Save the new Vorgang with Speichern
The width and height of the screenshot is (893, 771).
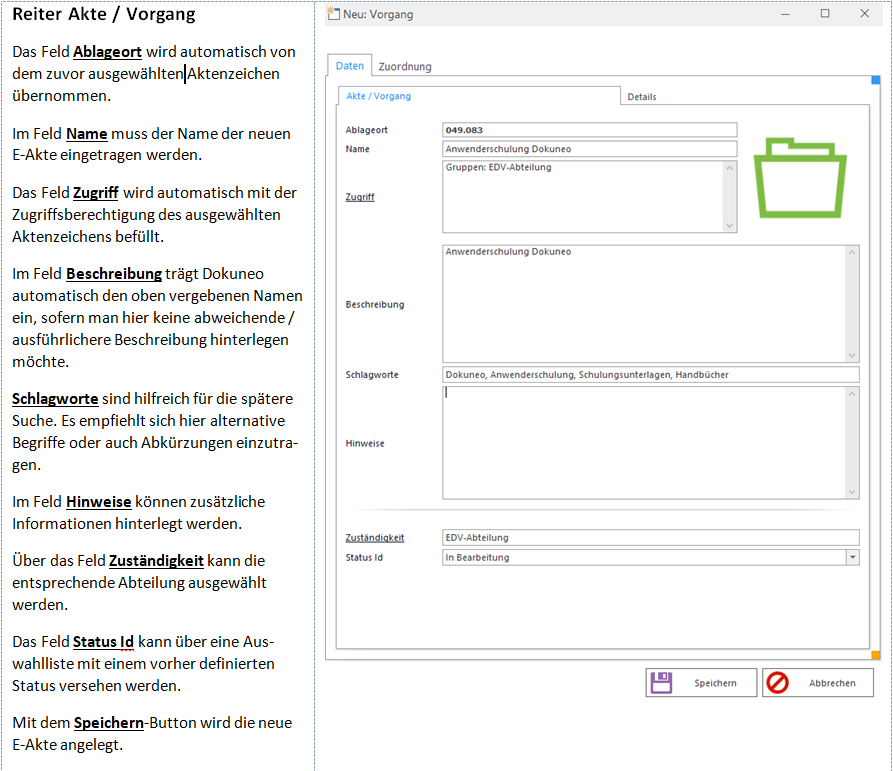701,682
